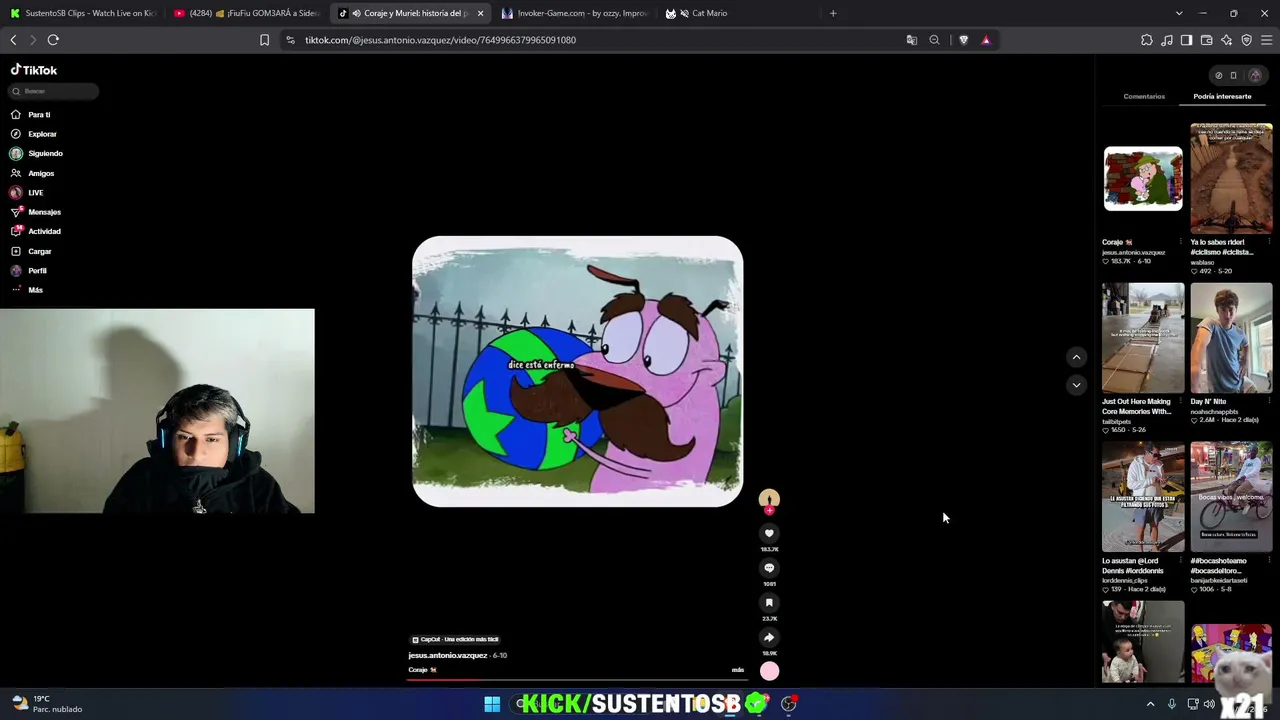
Task: Open jesus.antonio.vazquez profile link
Action: pos(447,655)
